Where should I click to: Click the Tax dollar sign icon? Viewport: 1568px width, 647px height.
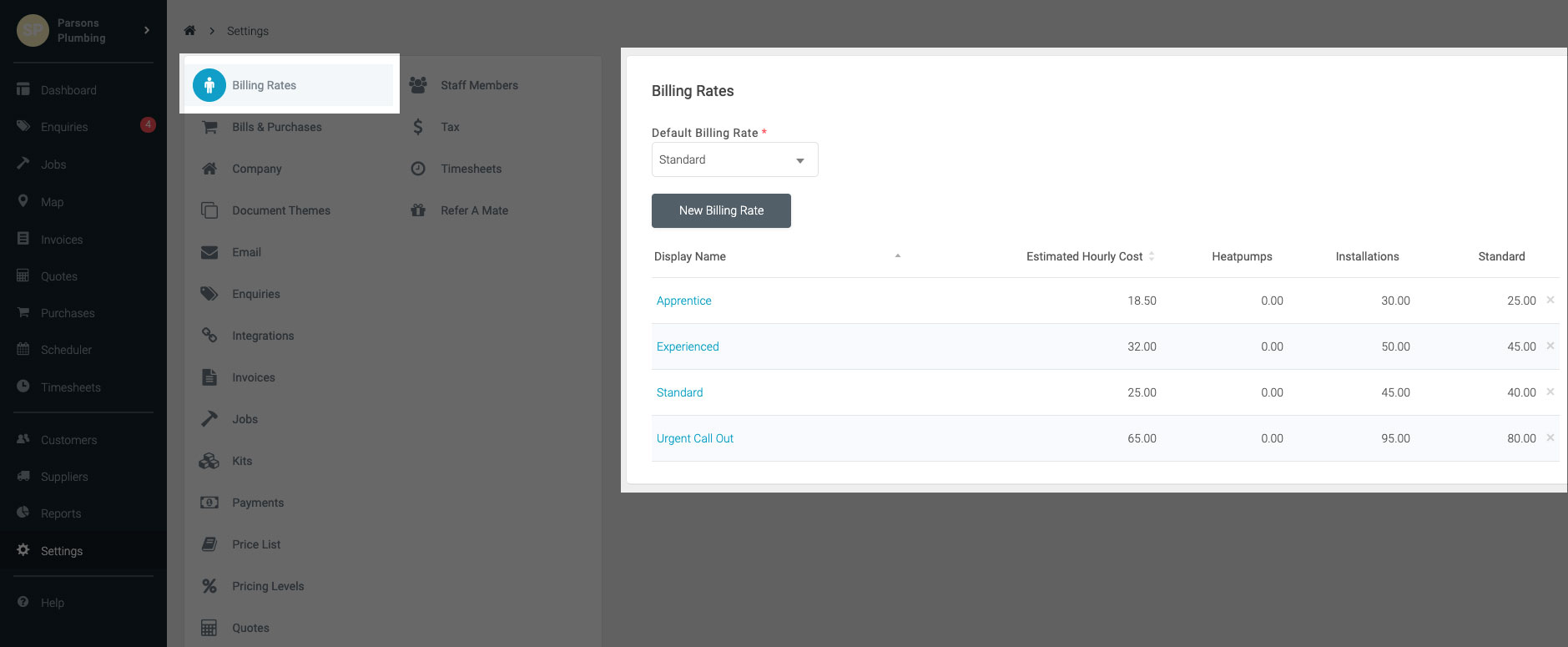click(x=418, y=127)
